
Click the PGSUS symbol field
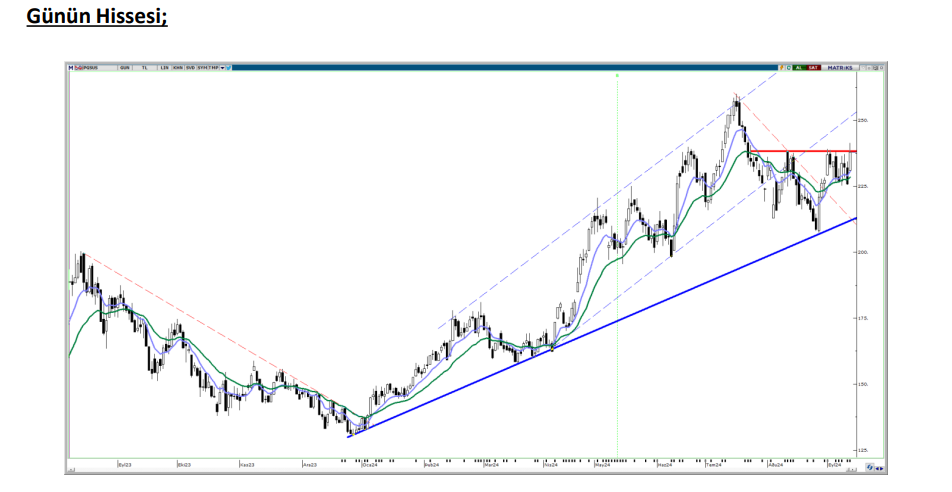92,67
